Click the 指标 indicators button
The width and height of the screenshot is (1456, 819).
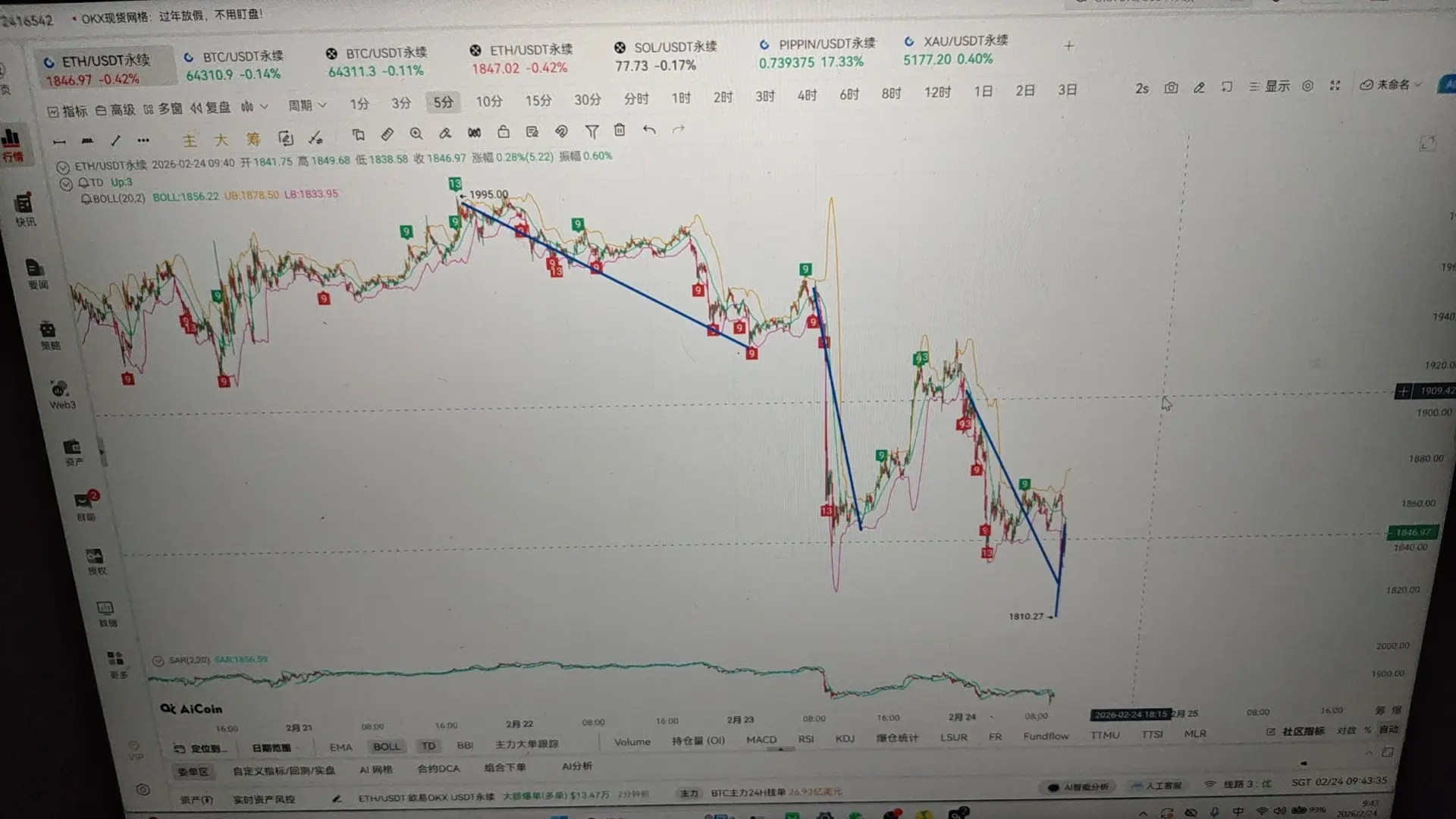[x=67, y=111]
